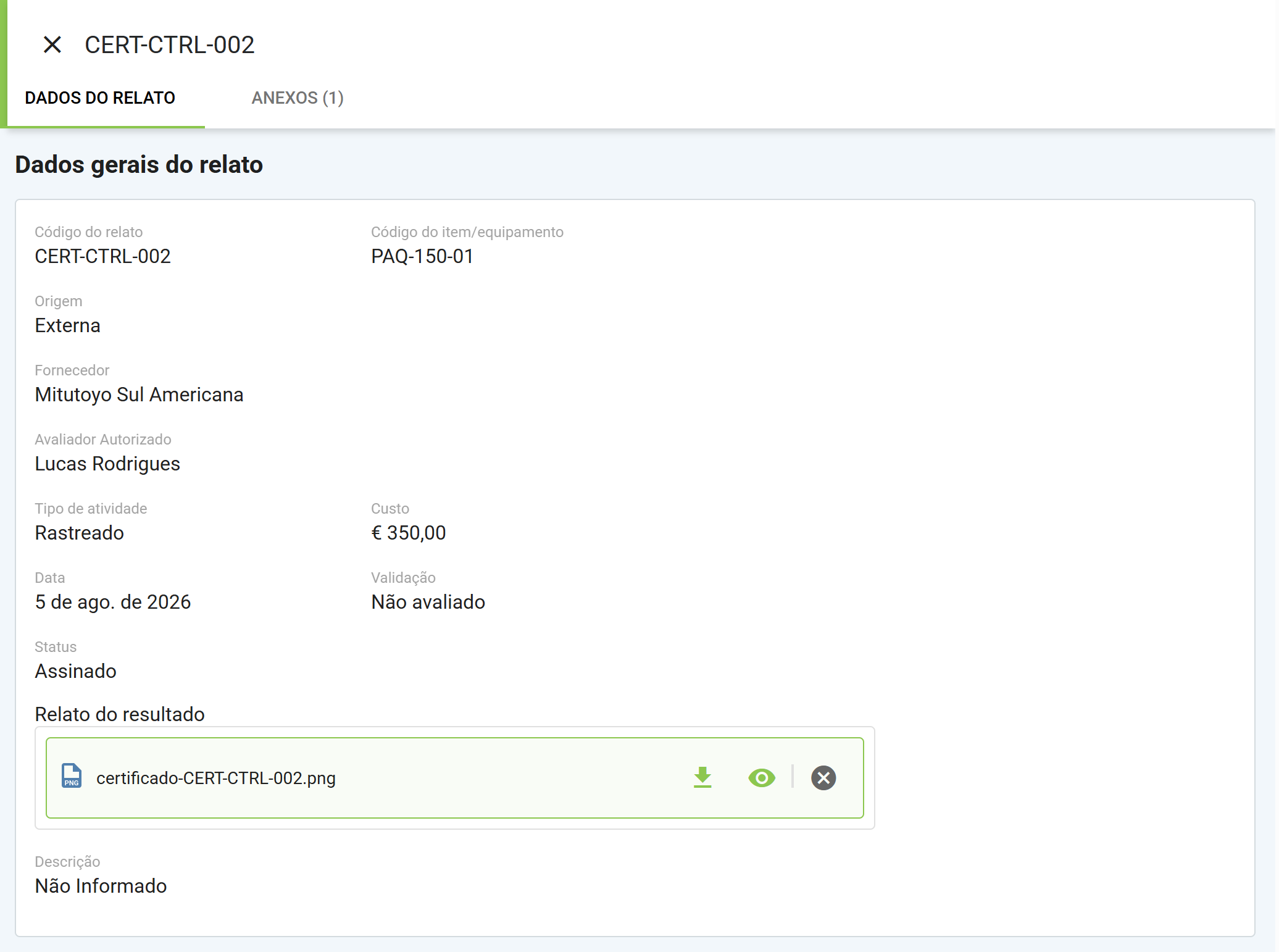The image size is (1279, 952).
Task: Open the certificado-CERT-CTRL-002.png file name
Action: click(x=216, y=778)
